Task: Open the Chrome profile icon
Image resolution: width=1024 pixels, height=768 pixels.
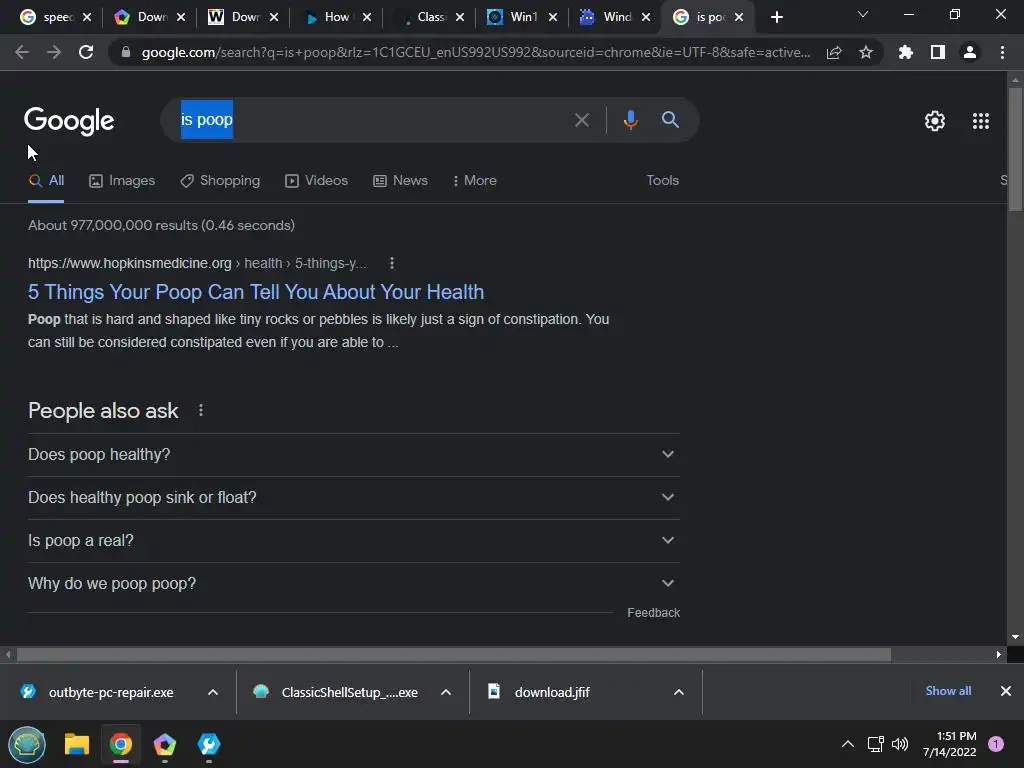Action: (970, 52)
